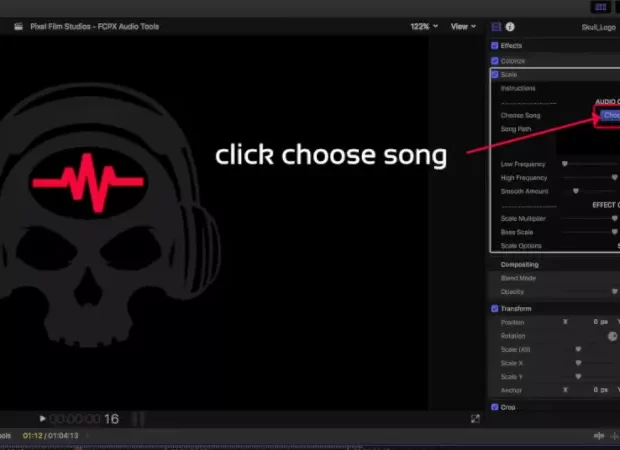Viewport: 620px width, 450px height.
Task: Click the Song Path label
Action: pyautogui.click(x=516, y=129)
